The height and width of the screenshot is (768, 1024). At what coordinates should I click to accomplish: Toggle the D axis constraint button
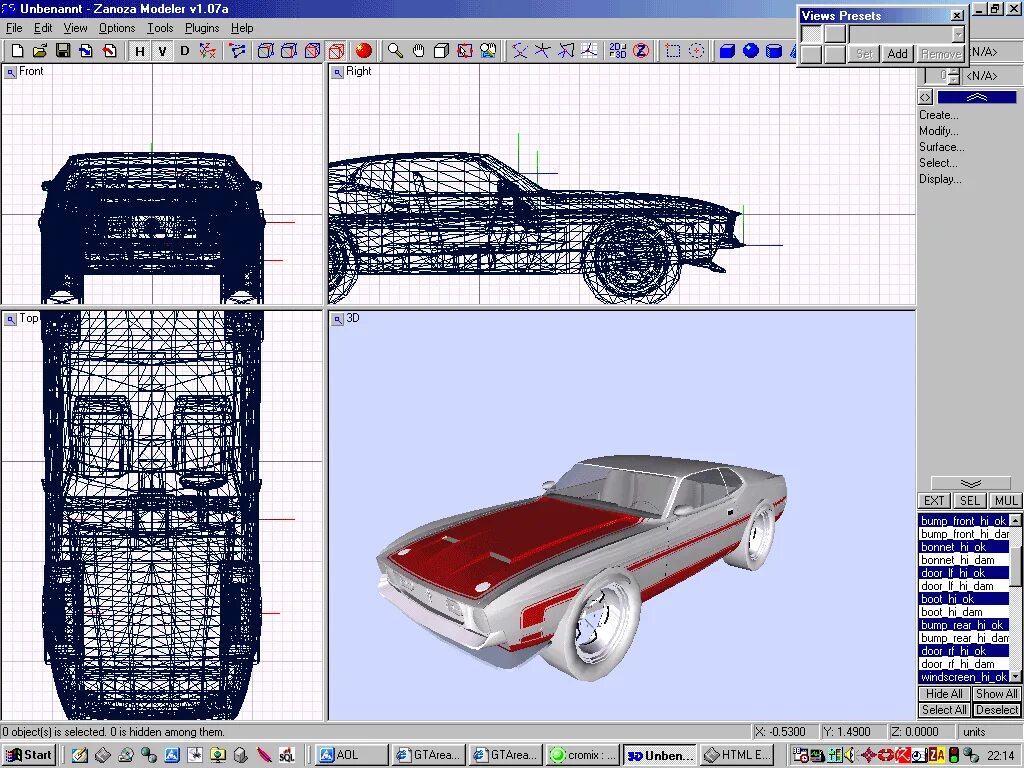pos(184,51)
